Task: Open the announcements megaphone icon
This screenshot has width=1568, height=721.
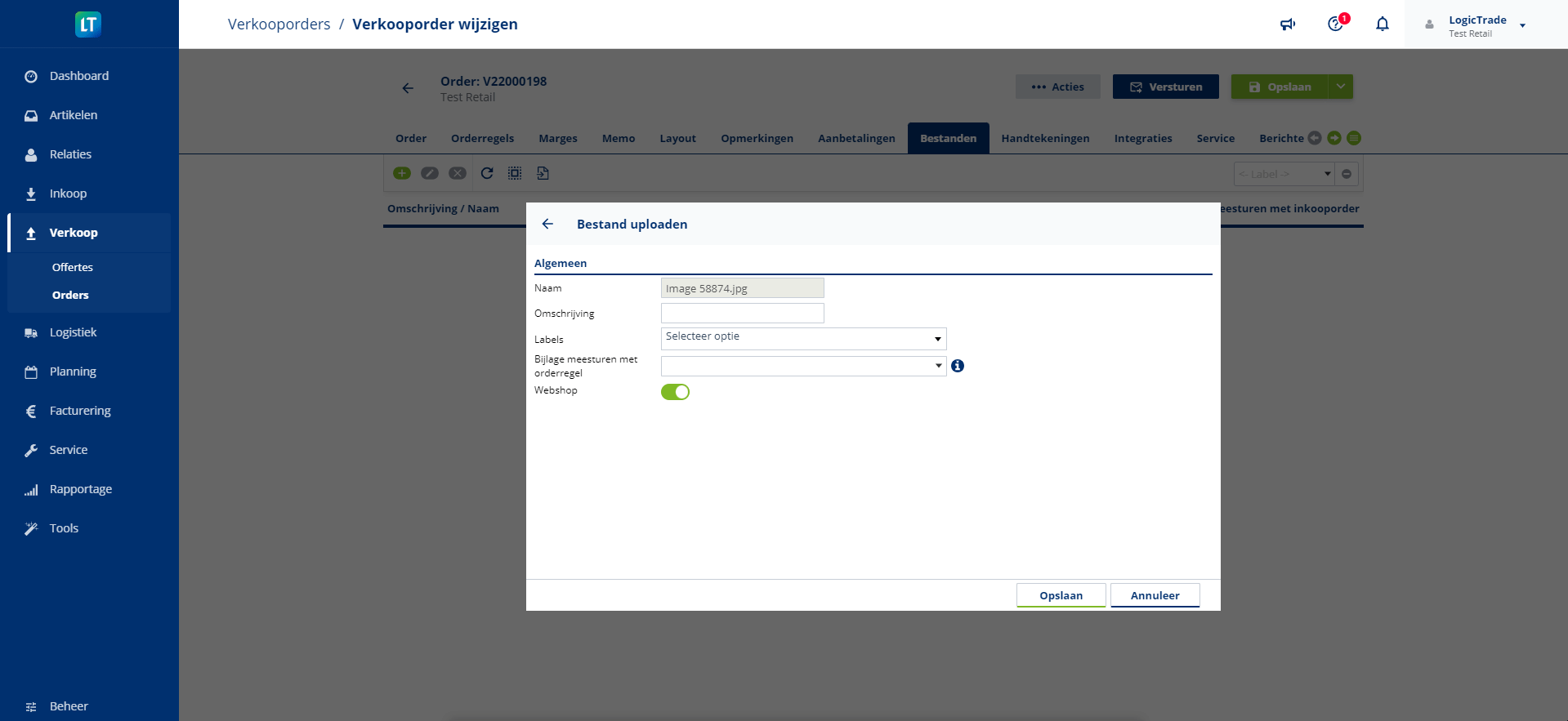Action: pyautogui.click(x=1288, y=24)
